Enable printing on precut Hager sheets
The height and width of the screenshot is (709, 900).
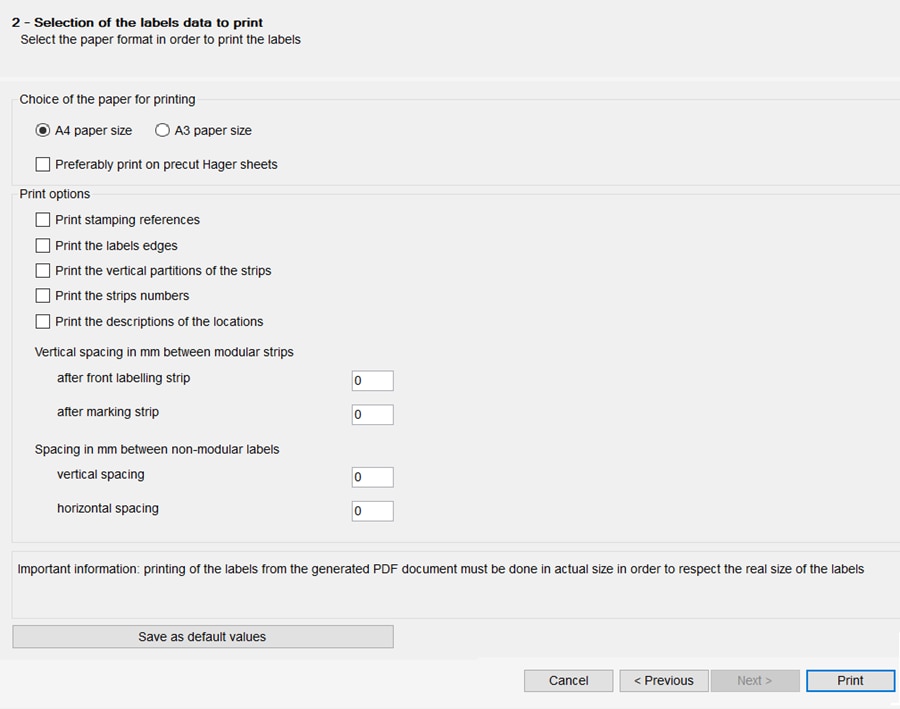point(42,164)
